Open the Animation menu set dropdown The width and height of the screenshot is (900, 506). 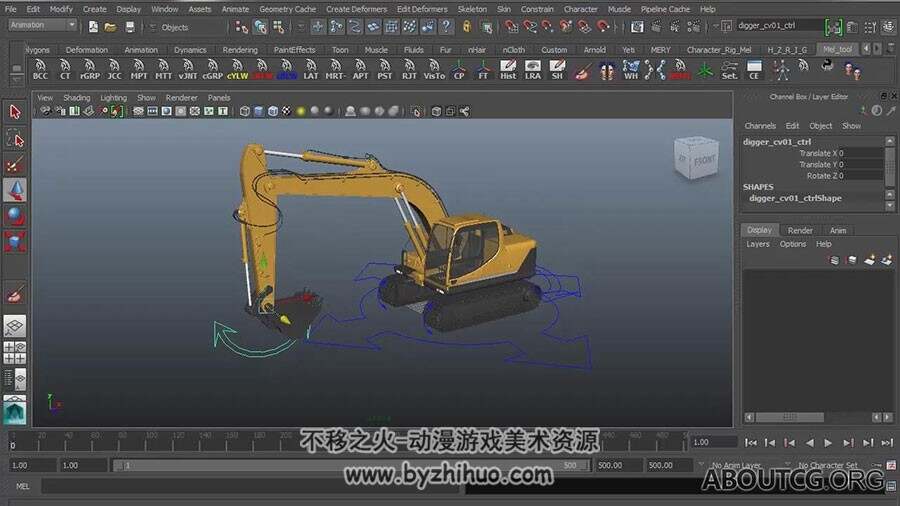point(42,25)
